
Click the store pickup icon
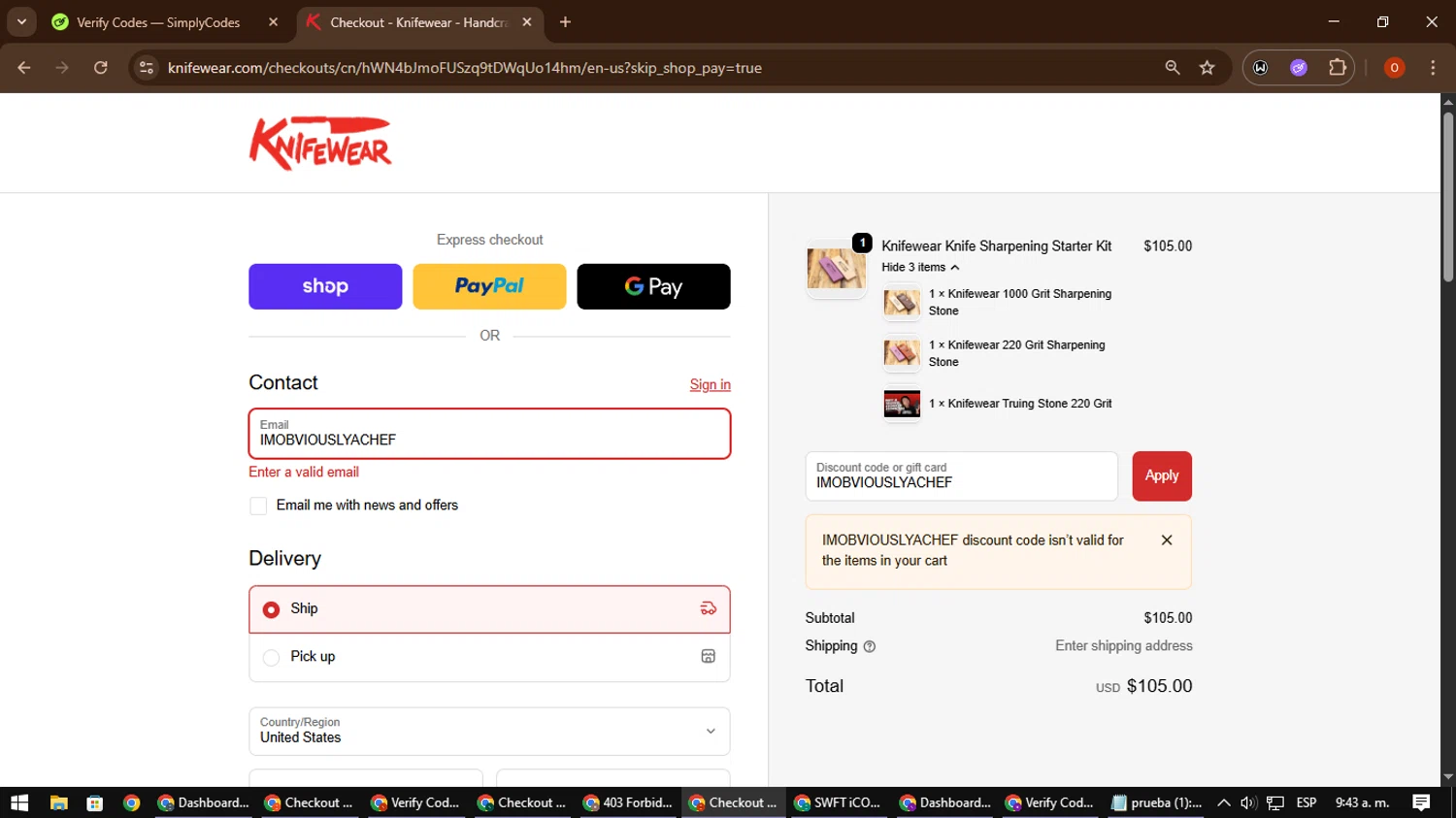(709, 656)
